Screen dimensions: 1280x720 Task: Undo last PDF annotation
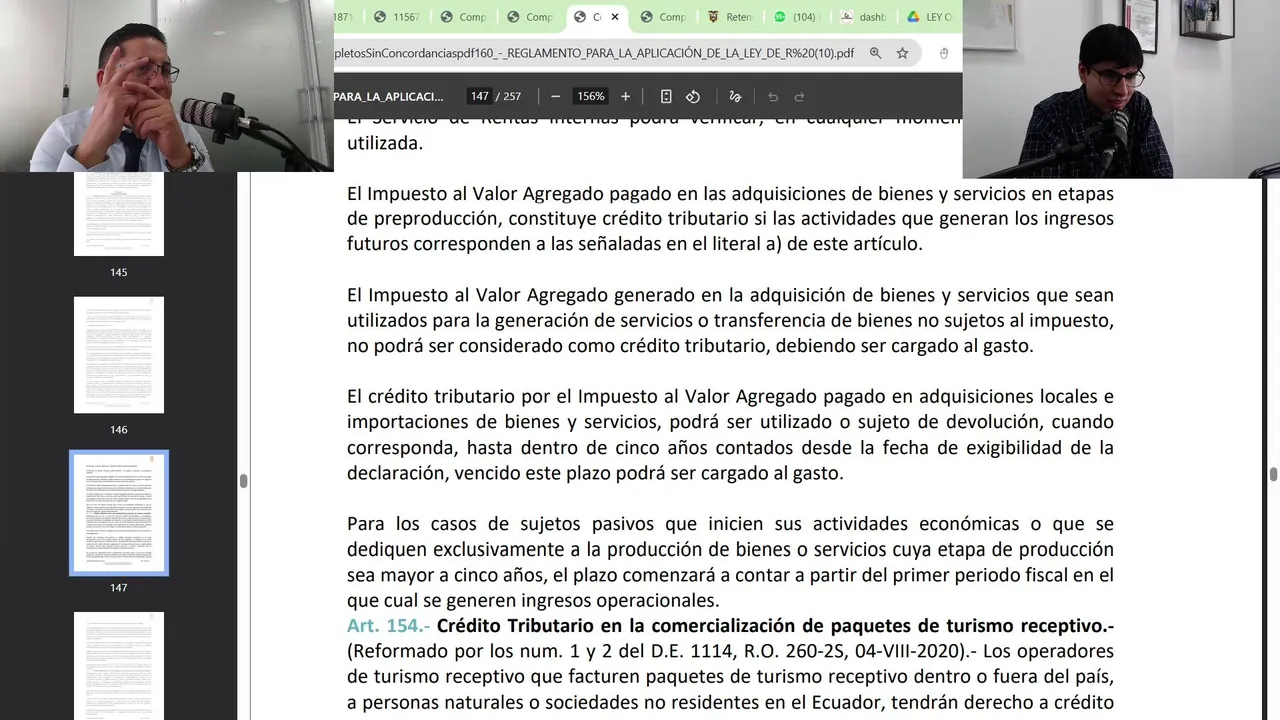tap(773, 97)
